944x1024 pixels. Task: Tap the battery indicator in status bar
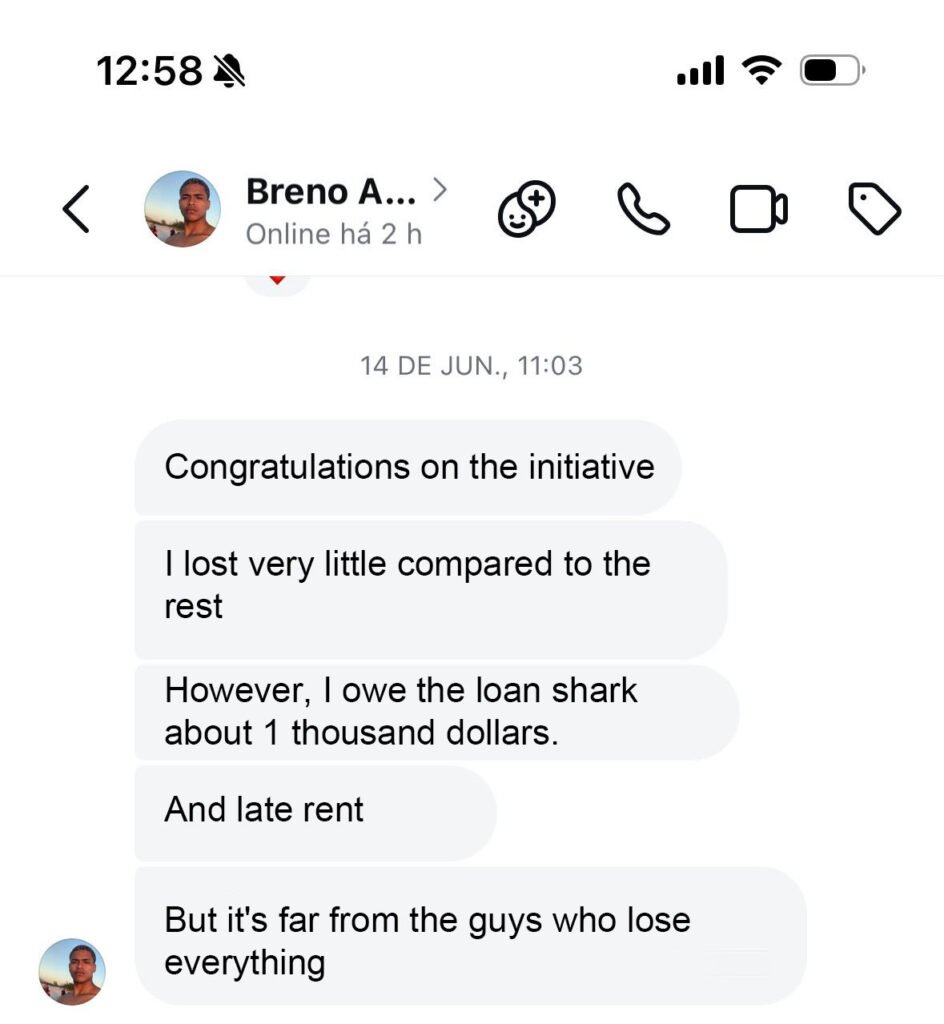point(830,70)
